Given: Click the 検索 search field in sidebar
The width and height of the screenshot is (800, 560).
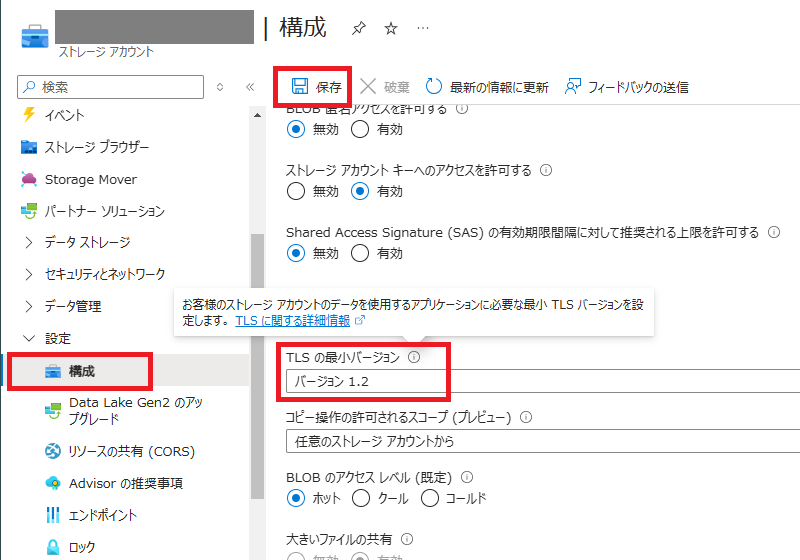Looking at the screenshot, I should 110,87.
